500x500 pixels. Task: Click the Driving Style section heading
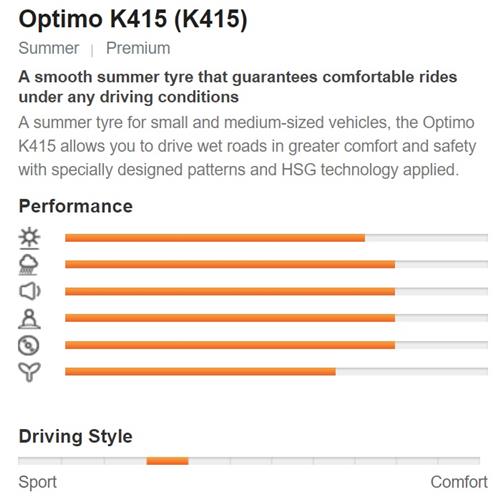coord(76,437)
